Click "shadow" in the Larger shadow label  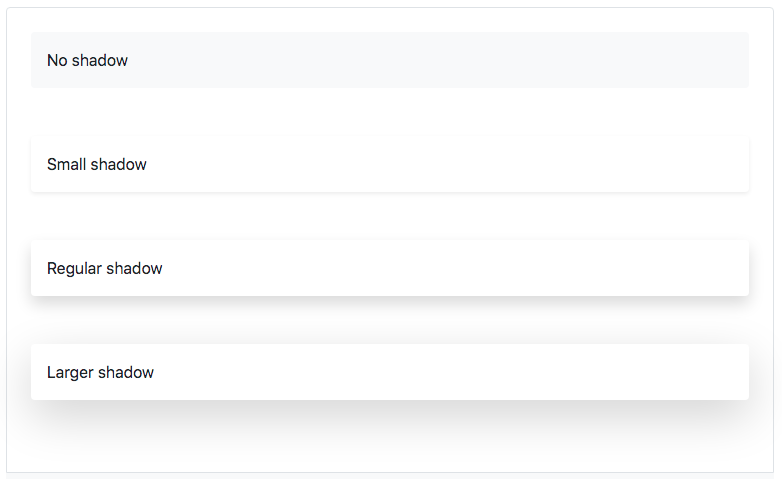pos(127,372)
